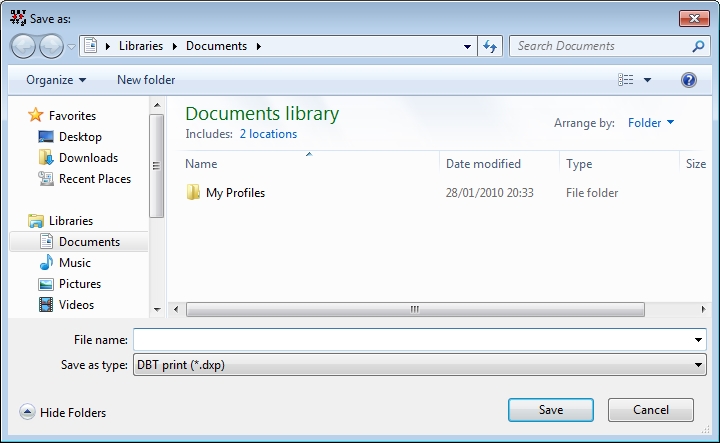Open the change view options dropdown arrow
The image size is (720, 443).
[x=647, y=80]
